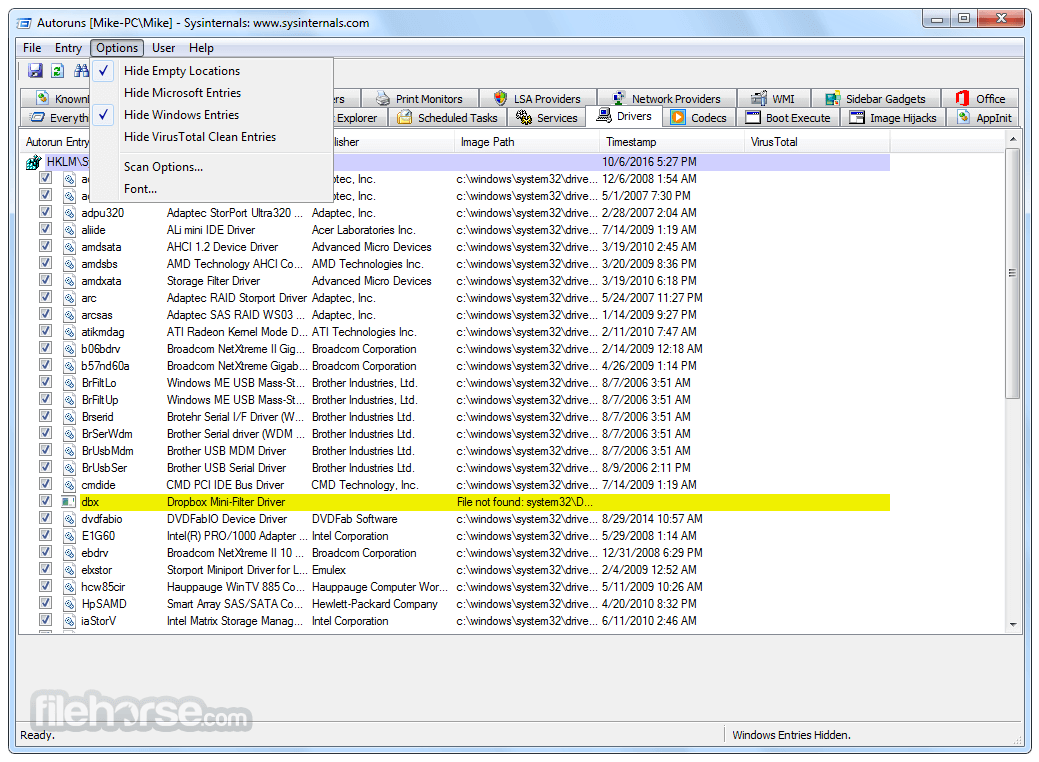Uncheck the aliide entry checkbox
The image size is (1039, 762).
(x=45, y=229)
